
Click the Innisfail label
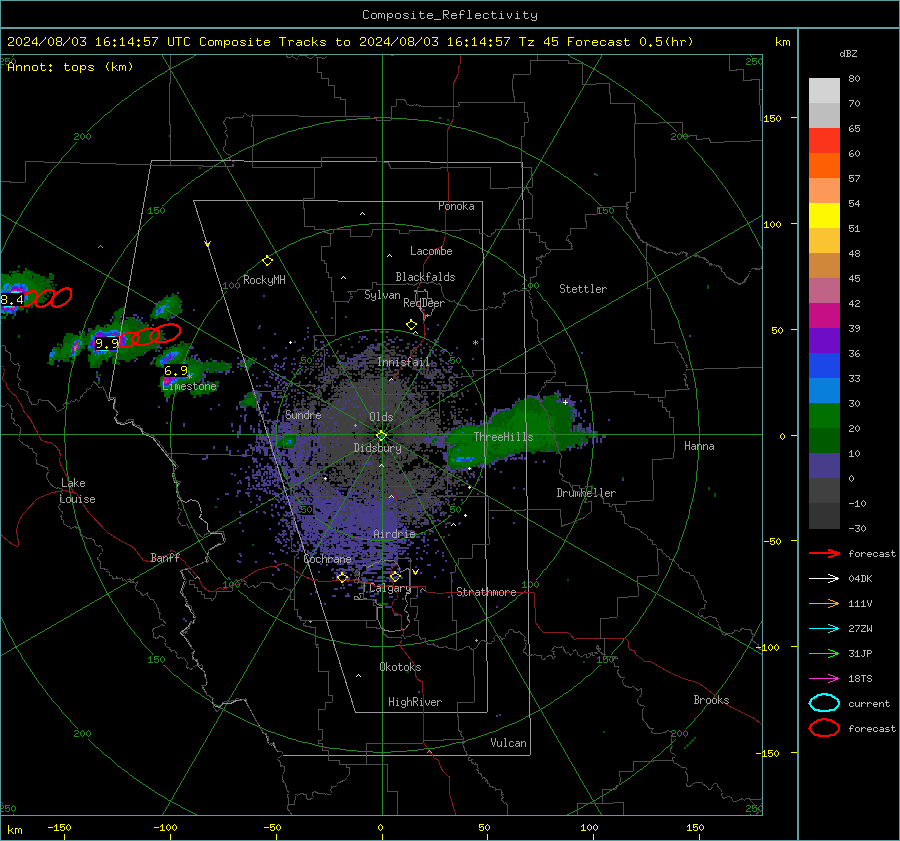click(x=404, y=362)
